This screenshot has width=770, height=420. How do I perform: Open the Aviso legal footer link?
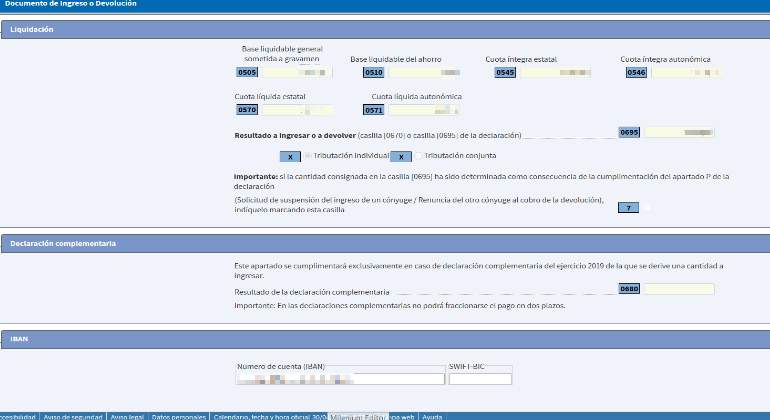click(x=127, y=417)
